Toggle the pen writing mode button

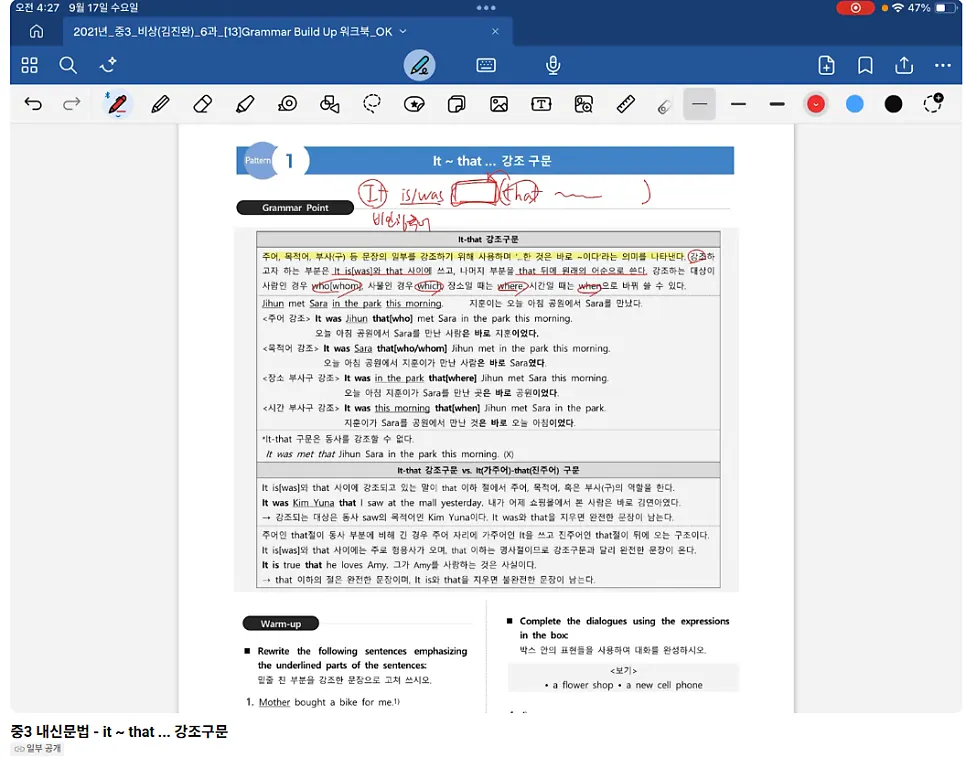(420, 65)
